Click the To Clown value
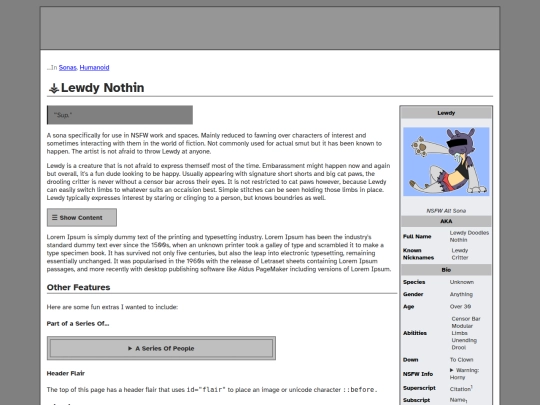 [x=461, y=360]
